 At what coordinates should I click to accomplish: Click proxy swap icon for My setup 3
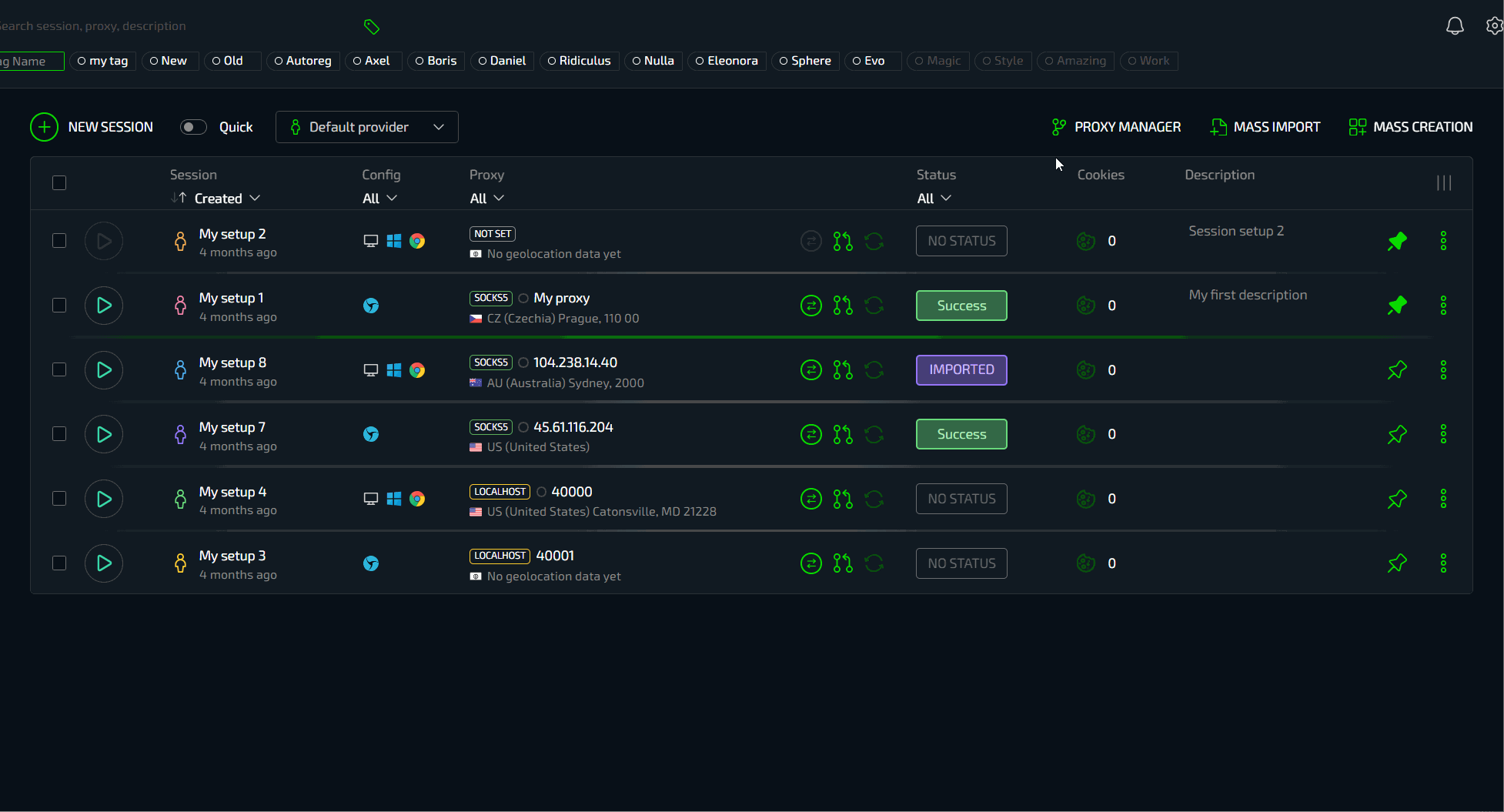(810, 563)
